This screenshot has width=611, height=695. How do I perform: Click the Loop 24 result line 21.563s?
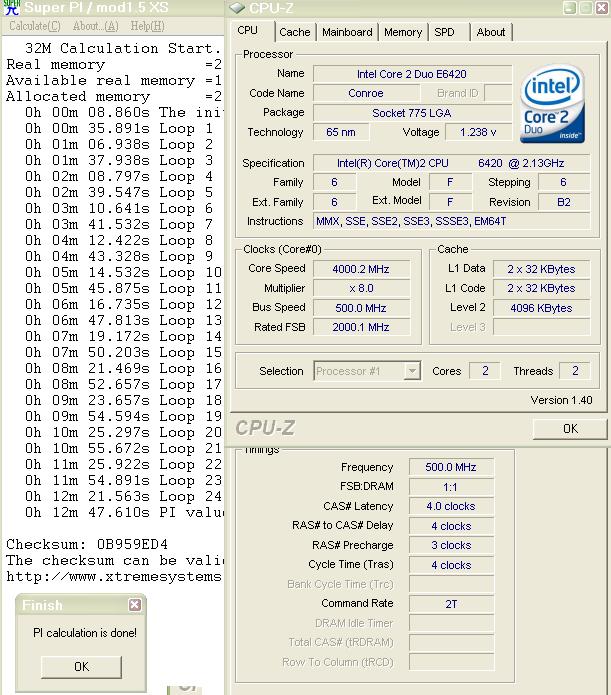(123, 496)
